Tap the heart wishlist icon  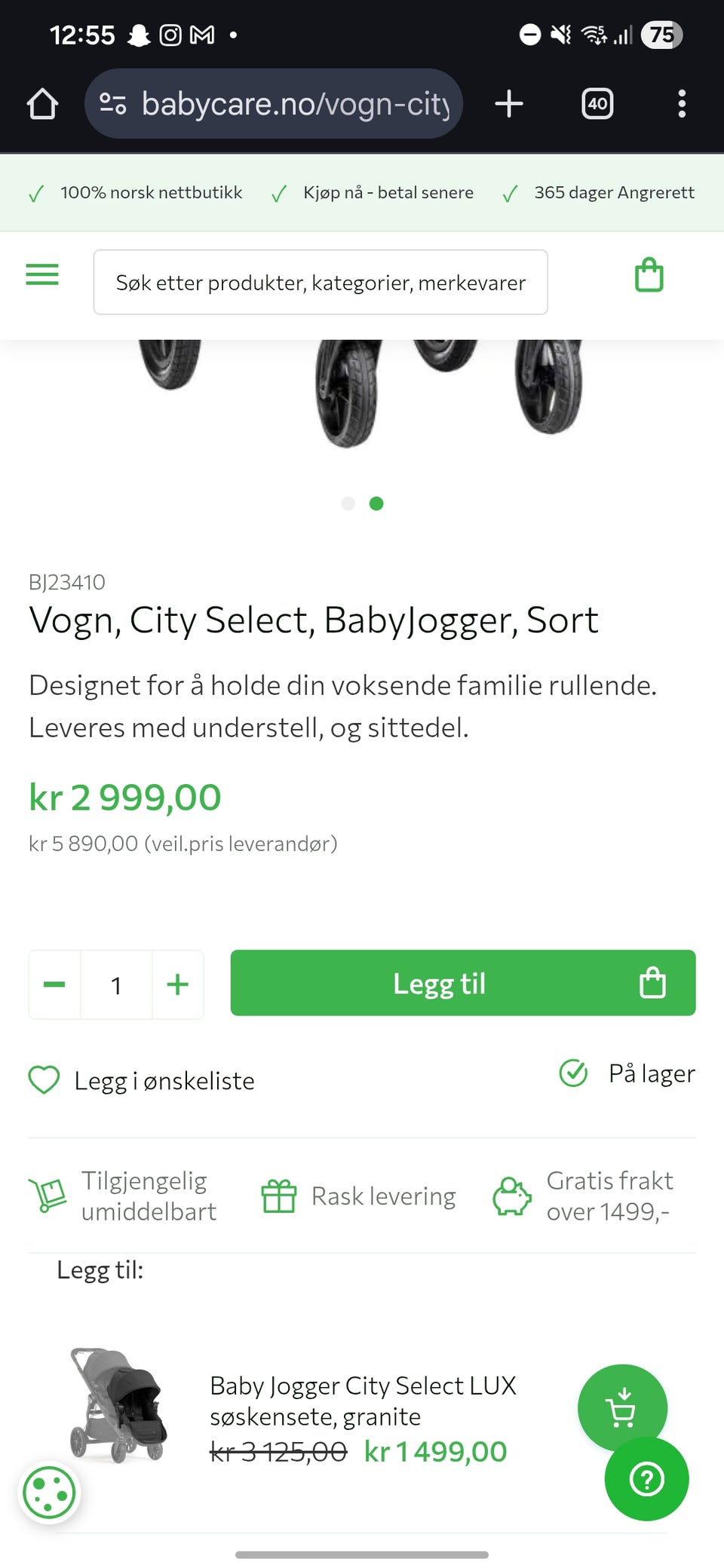[x=44, y=1080]
